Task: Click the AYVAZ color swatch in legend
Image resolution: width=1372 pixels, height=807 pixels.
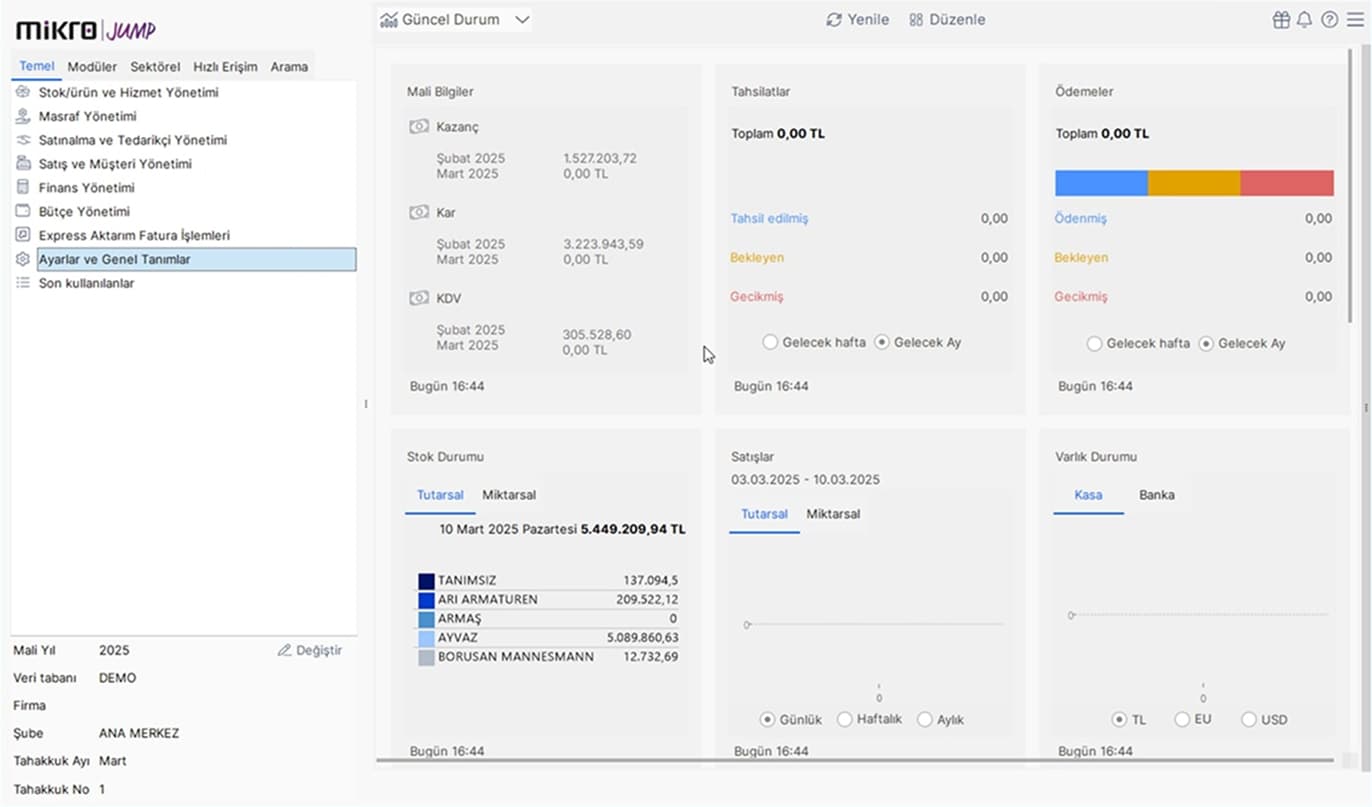Action: tap(427, 638)
